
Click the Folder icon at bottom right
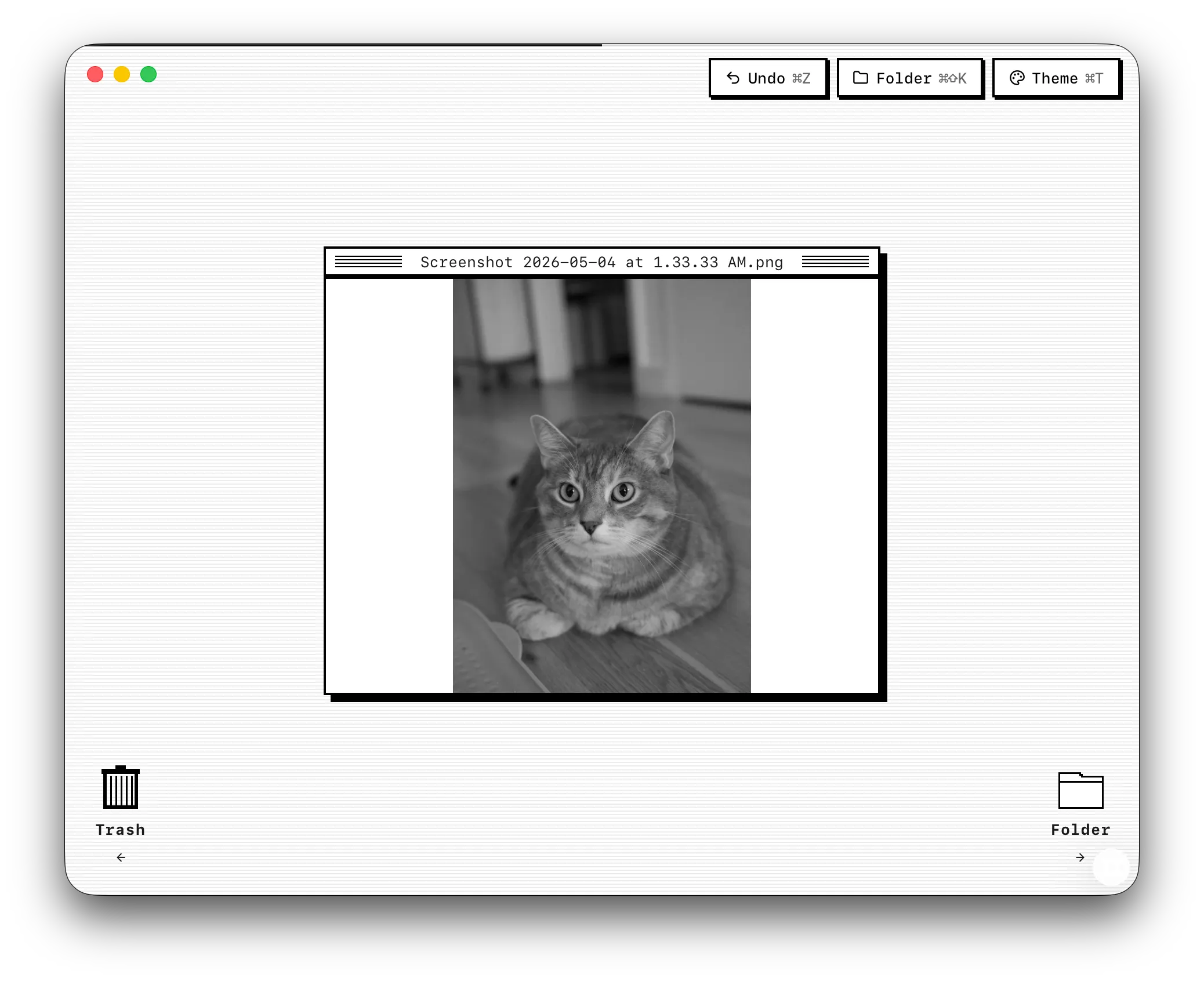tap(1080, 790)
